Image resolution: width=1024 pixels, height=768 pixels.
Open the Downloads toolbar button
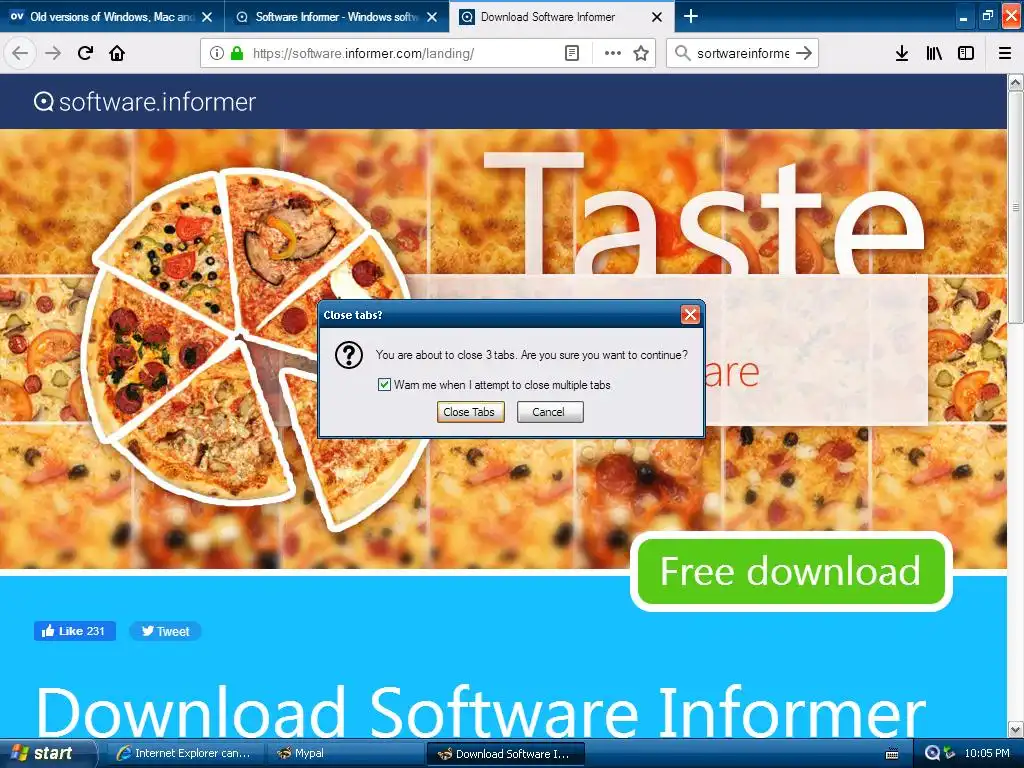902,53
